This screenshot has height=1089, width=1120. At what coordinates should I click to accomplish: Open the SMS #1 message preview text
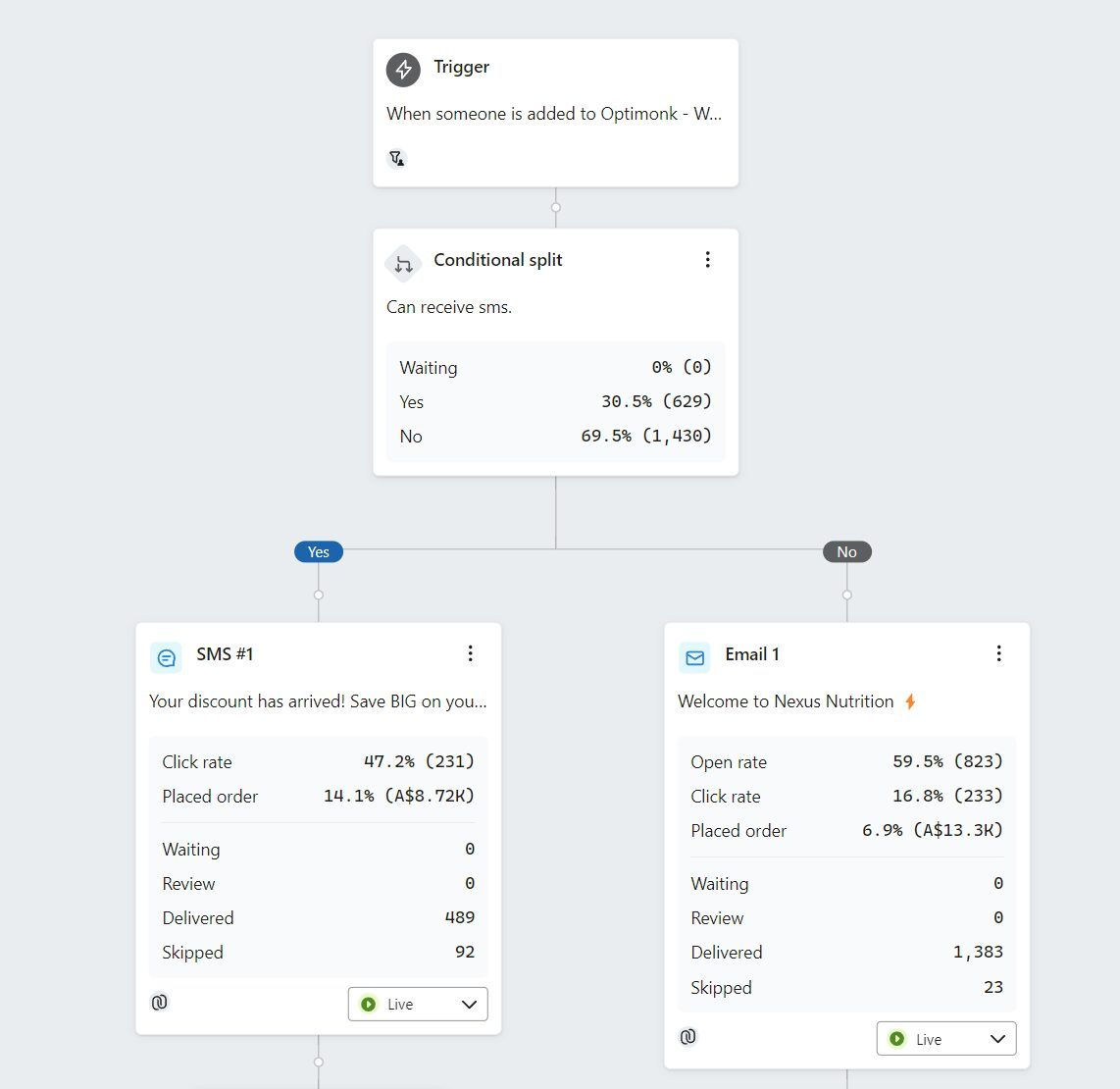pos(318,701)
